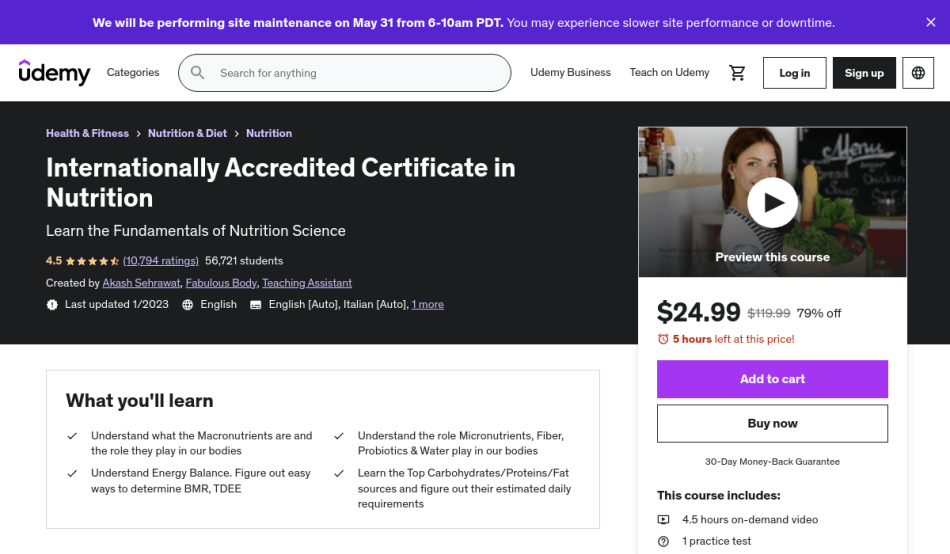Click the globe icon next to English
The width and height of the screenshot is (950, 554).
[x=188, y=305]
